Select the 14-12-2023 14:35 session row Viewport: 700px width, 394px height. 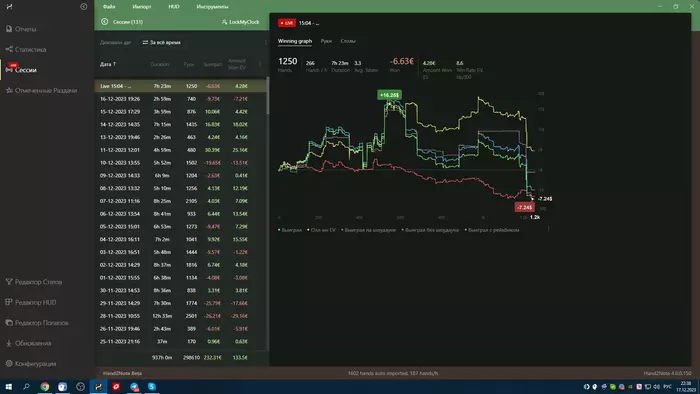[x=180, y=124]
